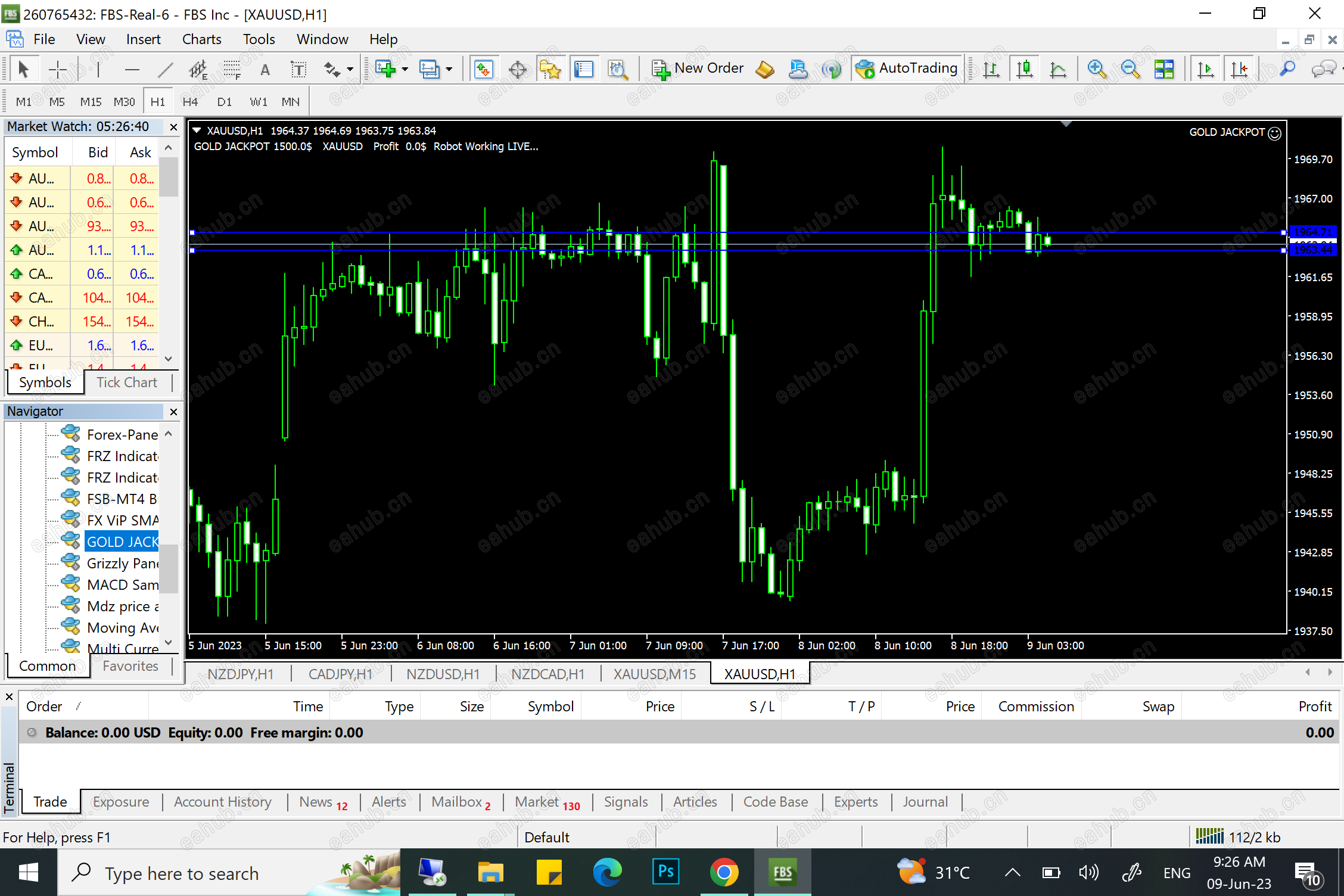1344x896 pixels.
Task: Toggle the AutoTrading button
Action: click(x=907, y=69)
